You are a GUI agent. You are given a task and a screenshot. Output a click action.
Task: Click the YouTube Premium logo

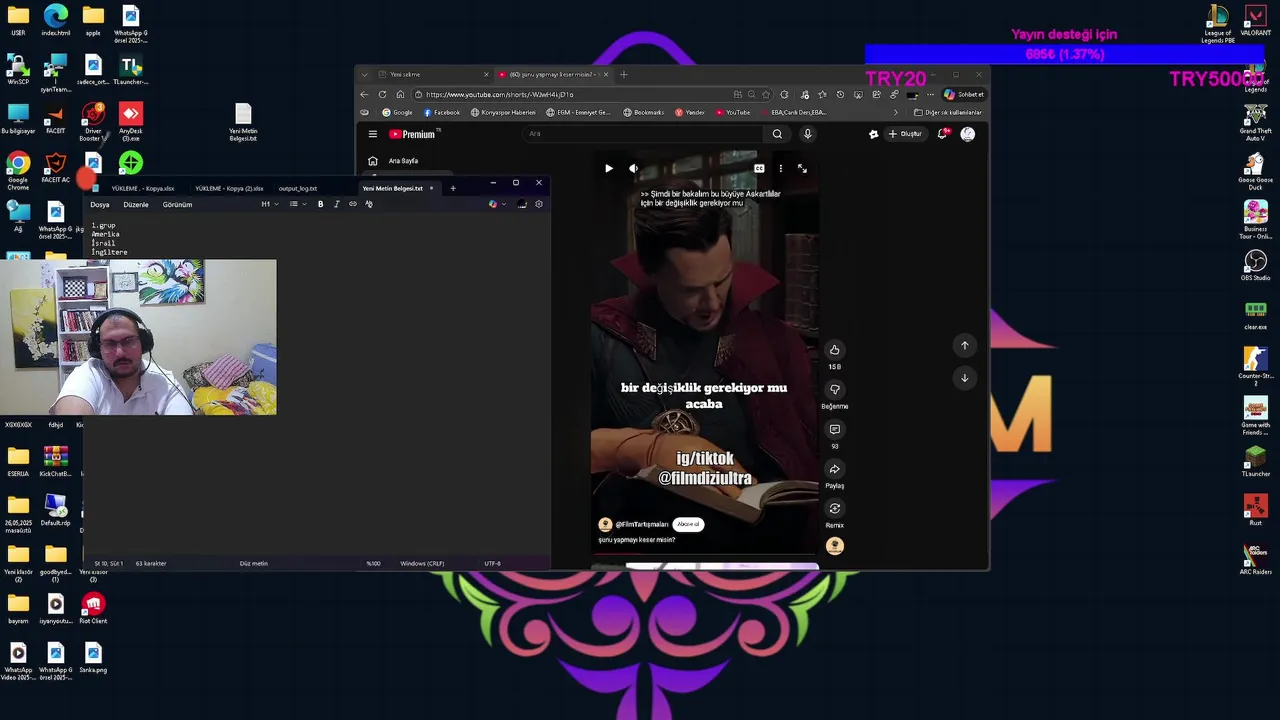click(x=412, y=134)
